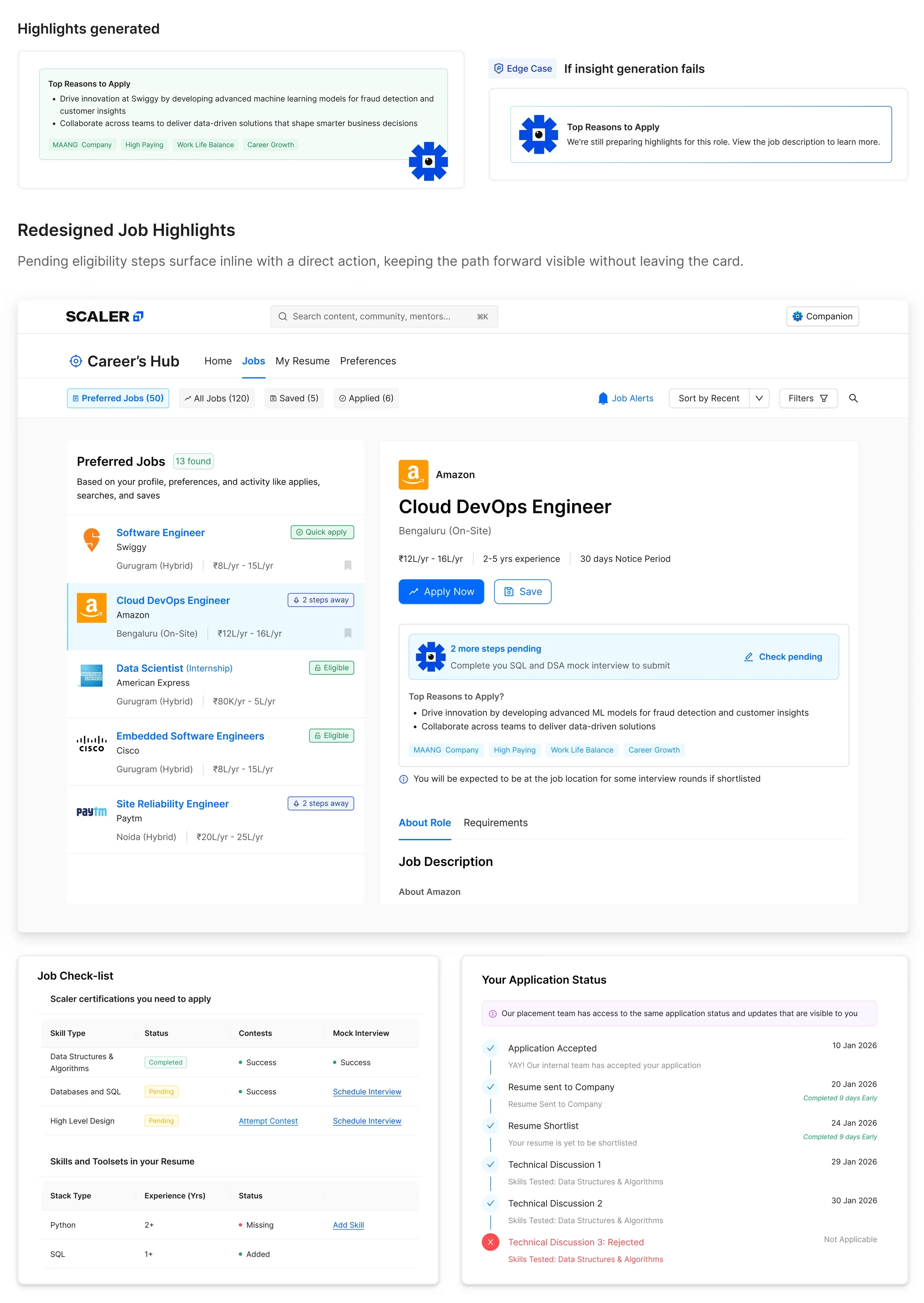Viewport: 924px width, 1303px height.
Task: Click the Amazon logo in job detail header
Action: (413, 474)
